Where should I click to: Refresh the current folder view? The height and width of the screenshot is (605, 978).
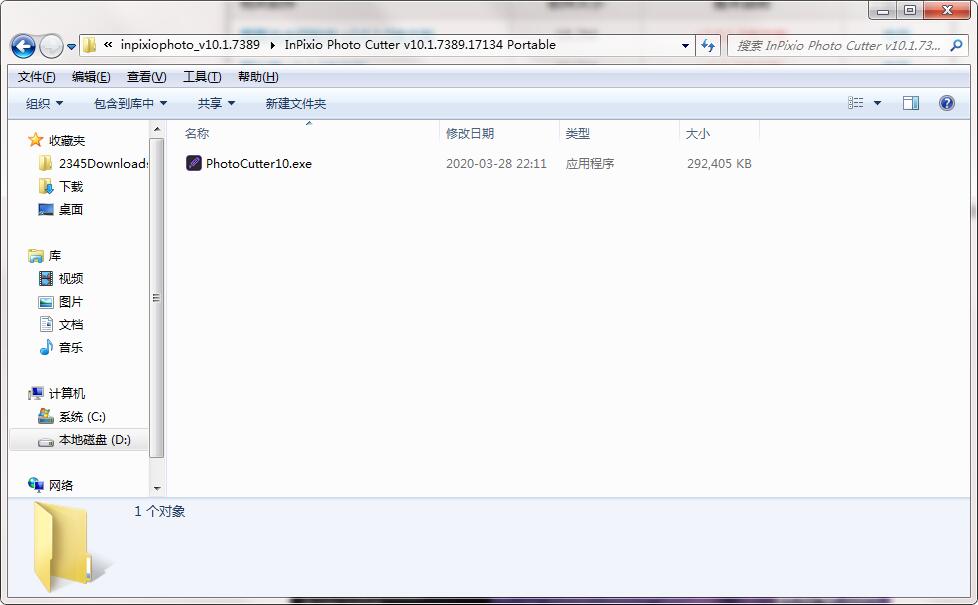coord(708,46)
